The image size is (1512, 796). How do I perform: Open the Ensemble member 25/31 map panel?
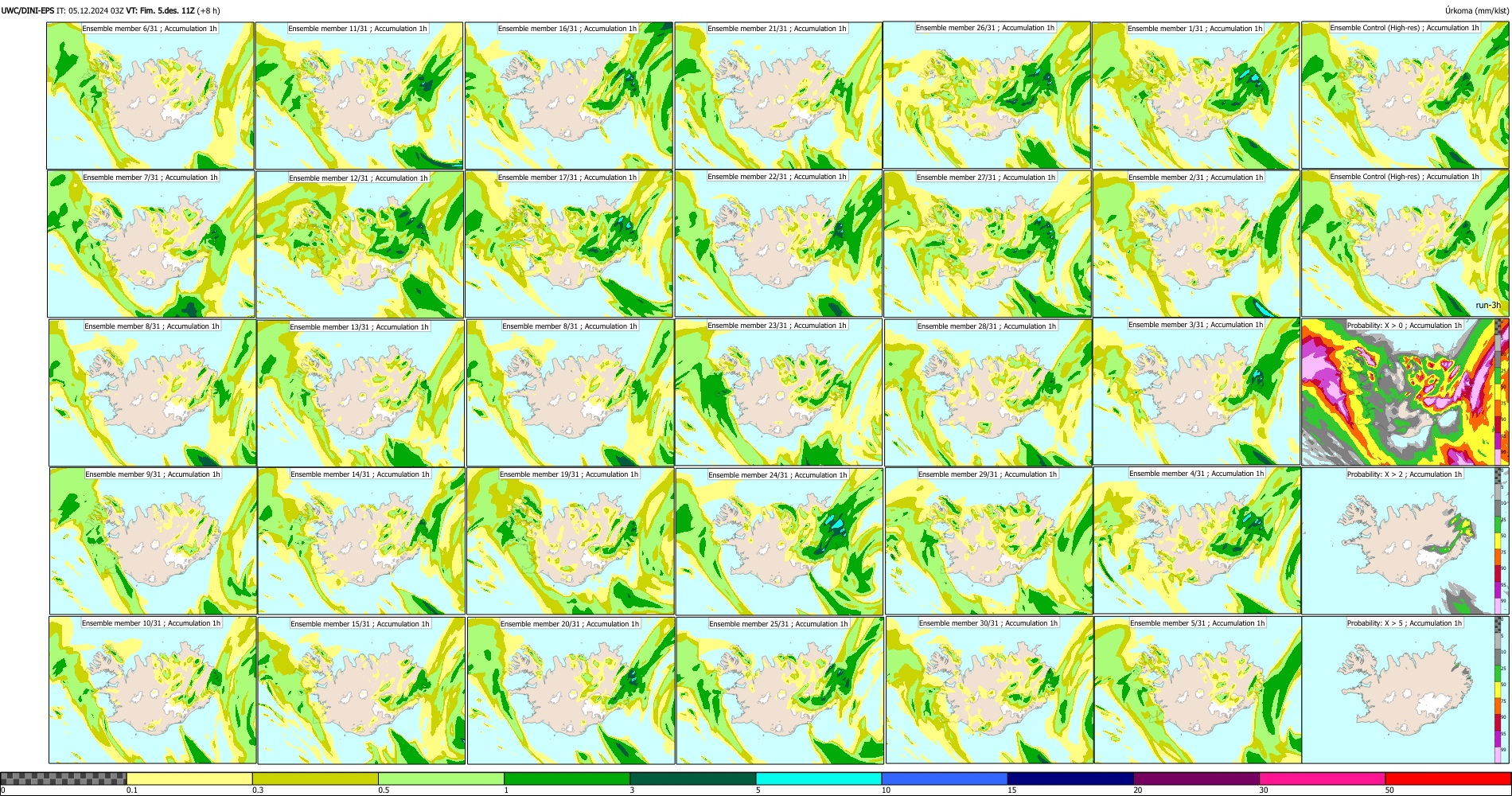(x=780, y=691)
